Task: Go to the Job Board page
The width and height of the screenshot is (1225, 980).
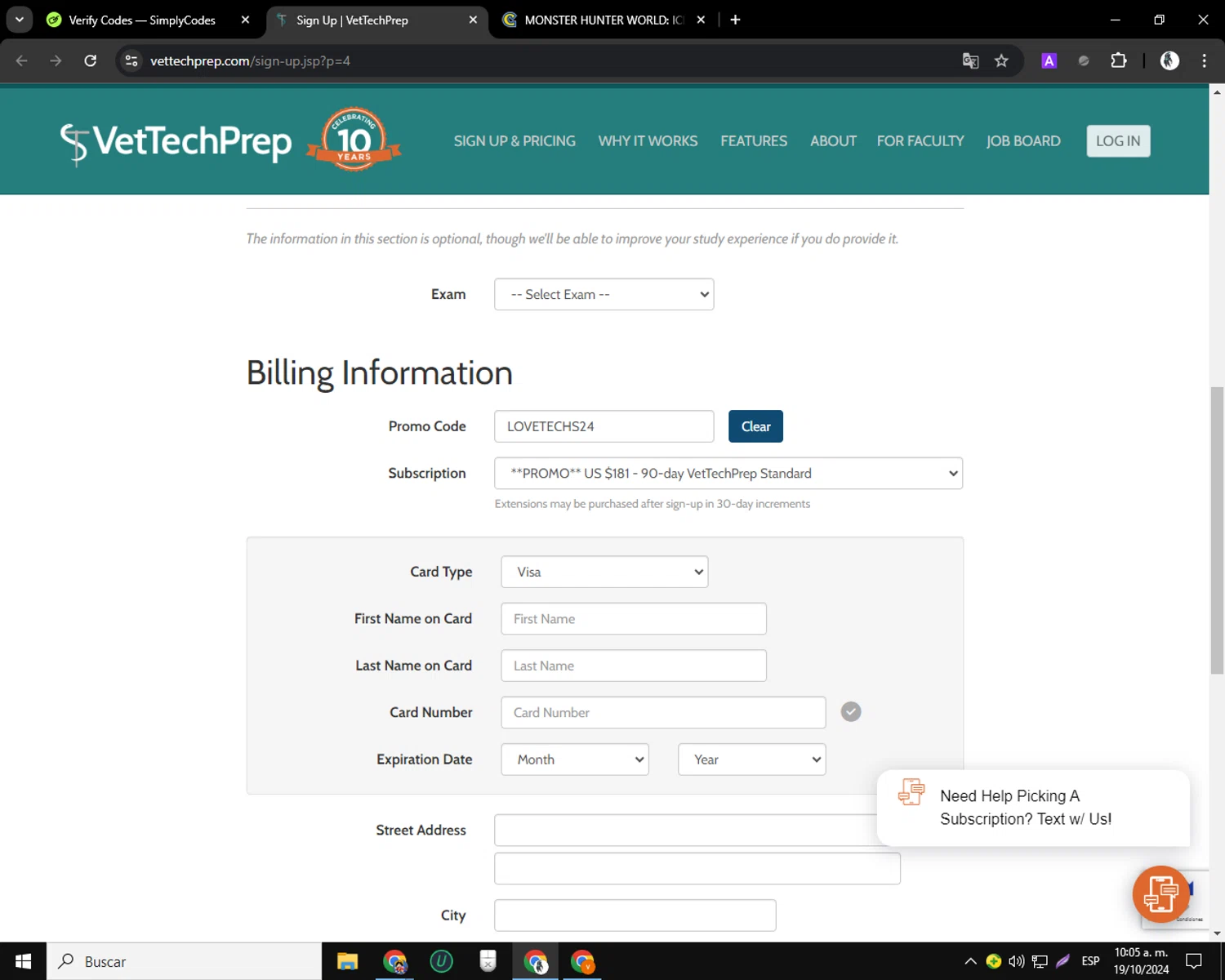Action: point(1023,141)
